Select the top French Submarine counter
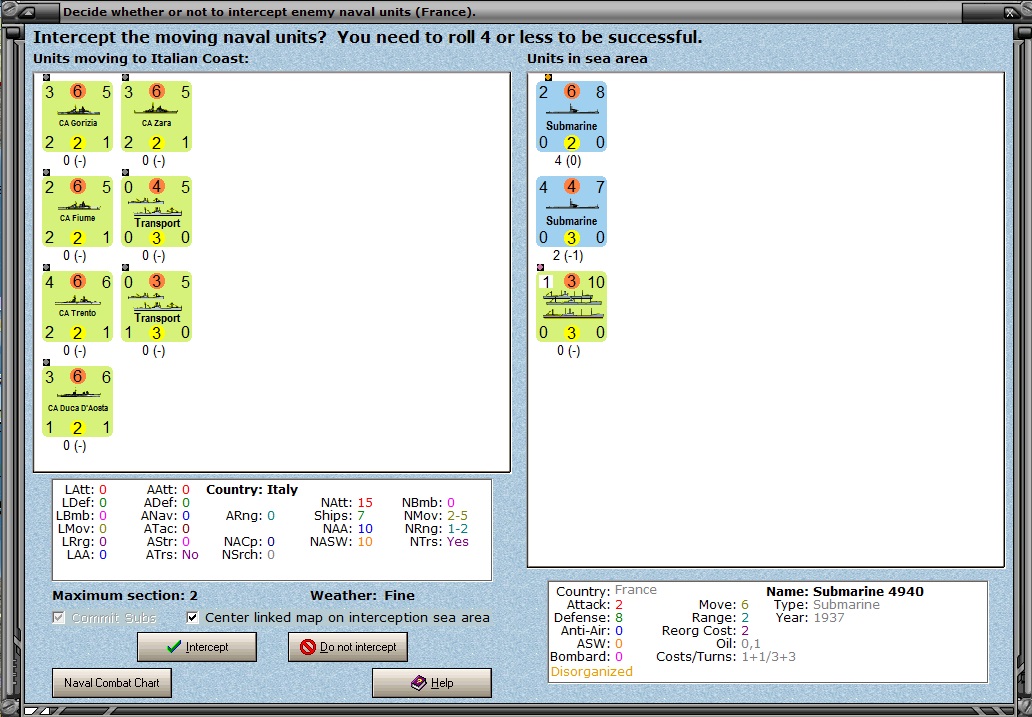 click(571, 117)
